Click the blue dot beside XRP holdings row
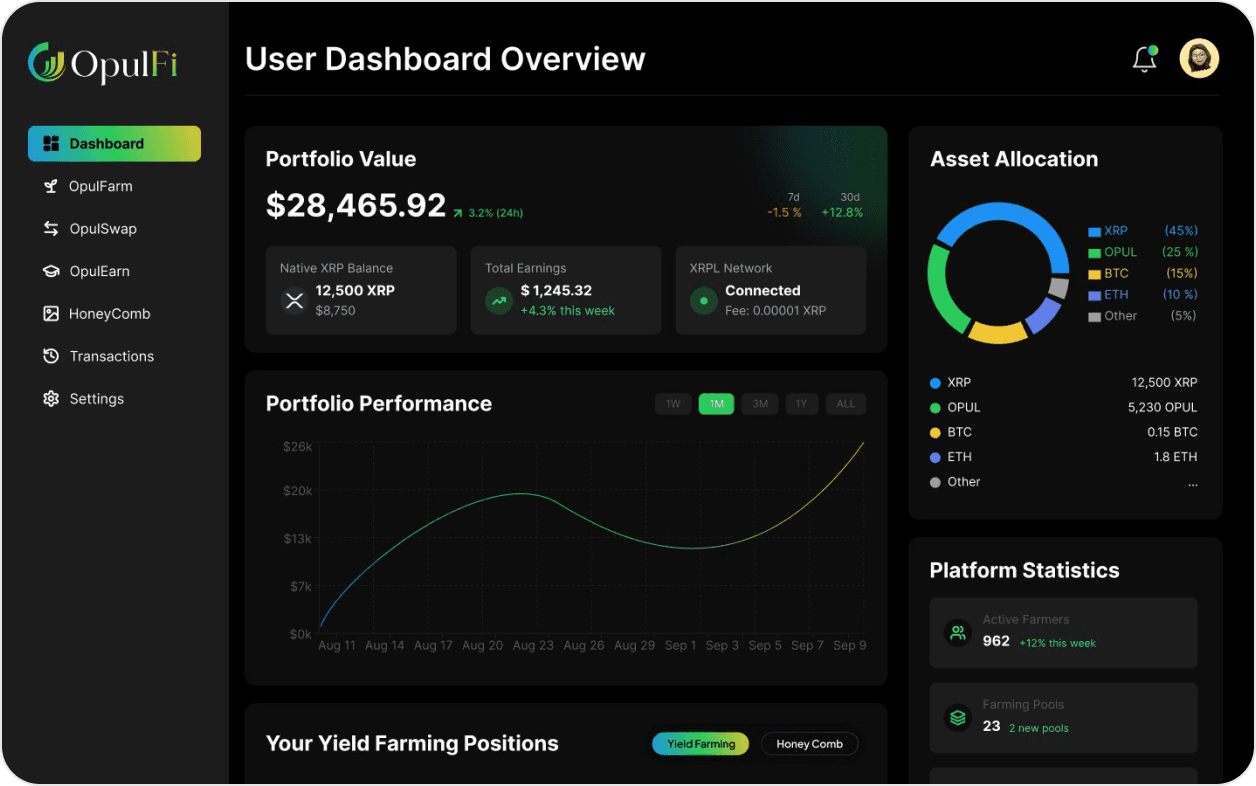This screenshot has height=786, width=1256. [935, 383]
